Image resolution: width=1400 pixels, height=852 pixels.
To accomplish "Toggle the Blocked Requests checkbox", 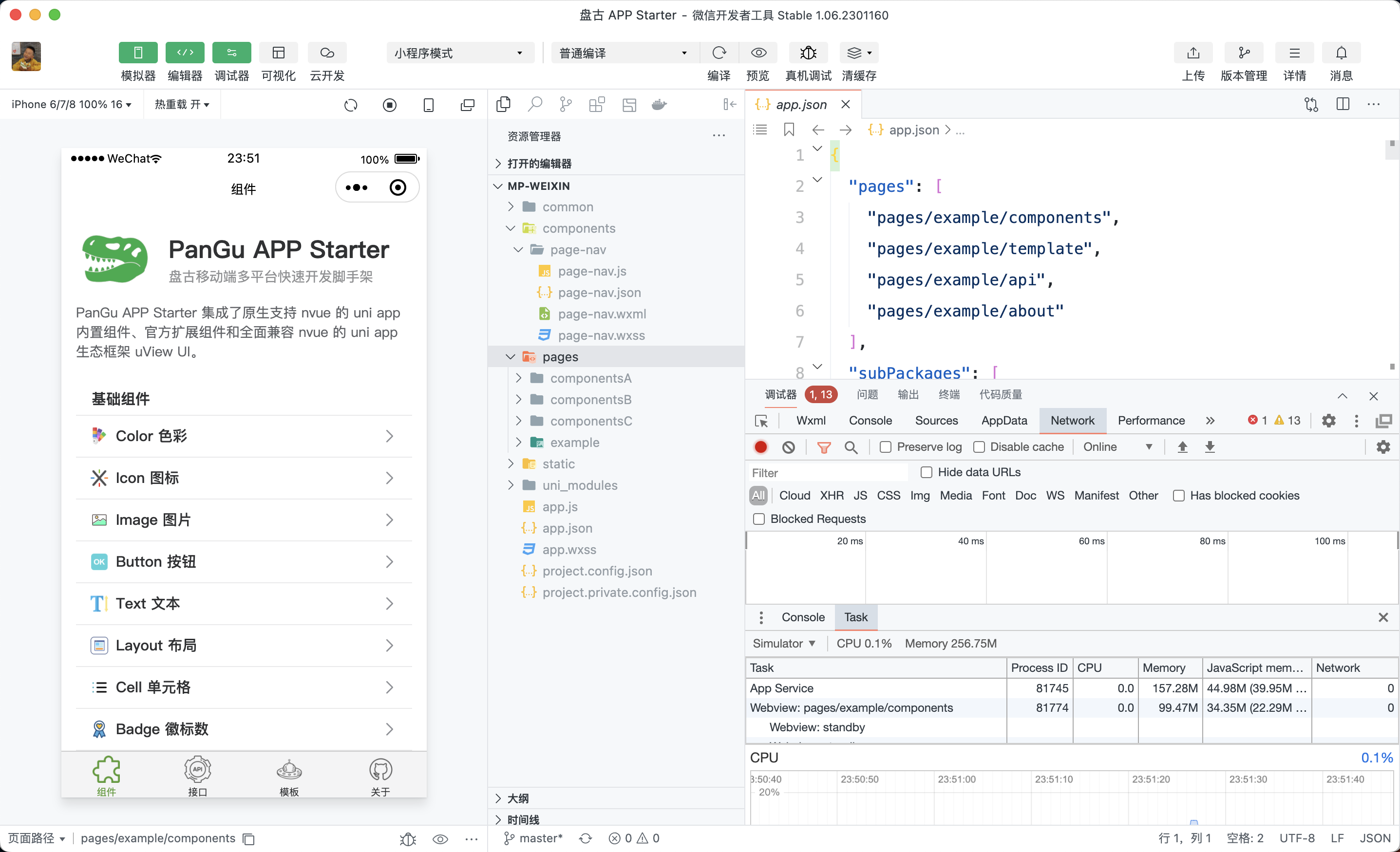I will point(759,519).
